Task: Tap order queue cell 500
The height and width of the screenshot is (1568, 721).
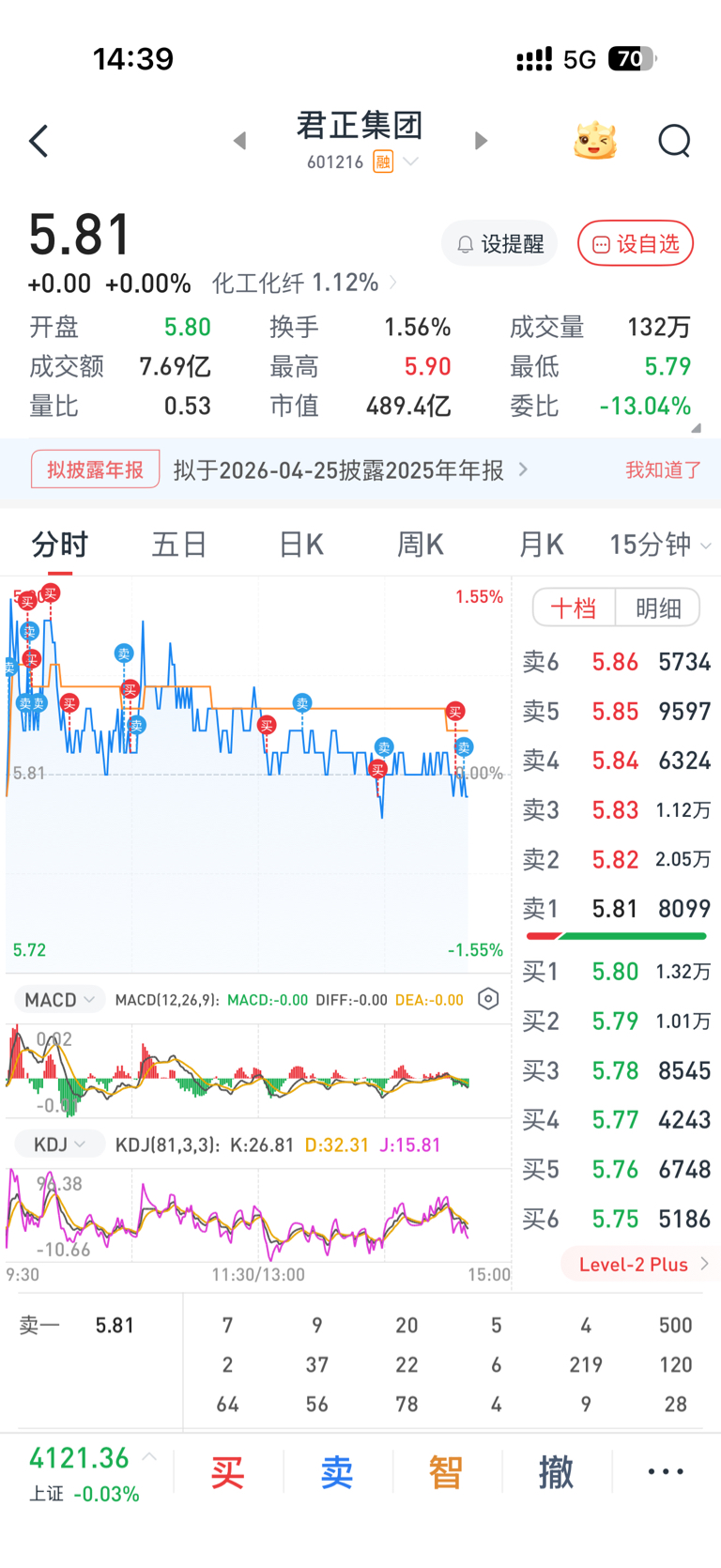Action: click(x=676, y=1326)
